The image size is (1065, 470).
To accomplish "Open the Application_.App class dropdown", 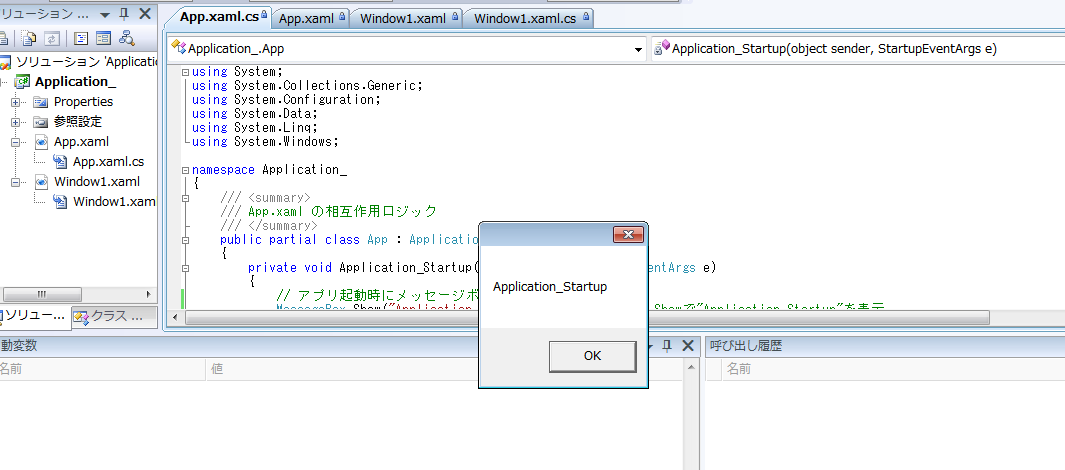I will [638, 49].
